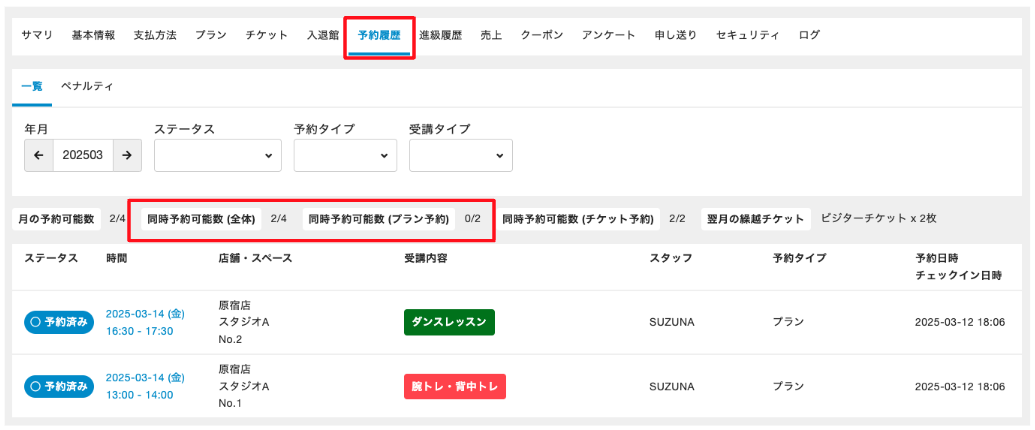Click the red 腕トレ・背中トレ label

pos(454,386)
